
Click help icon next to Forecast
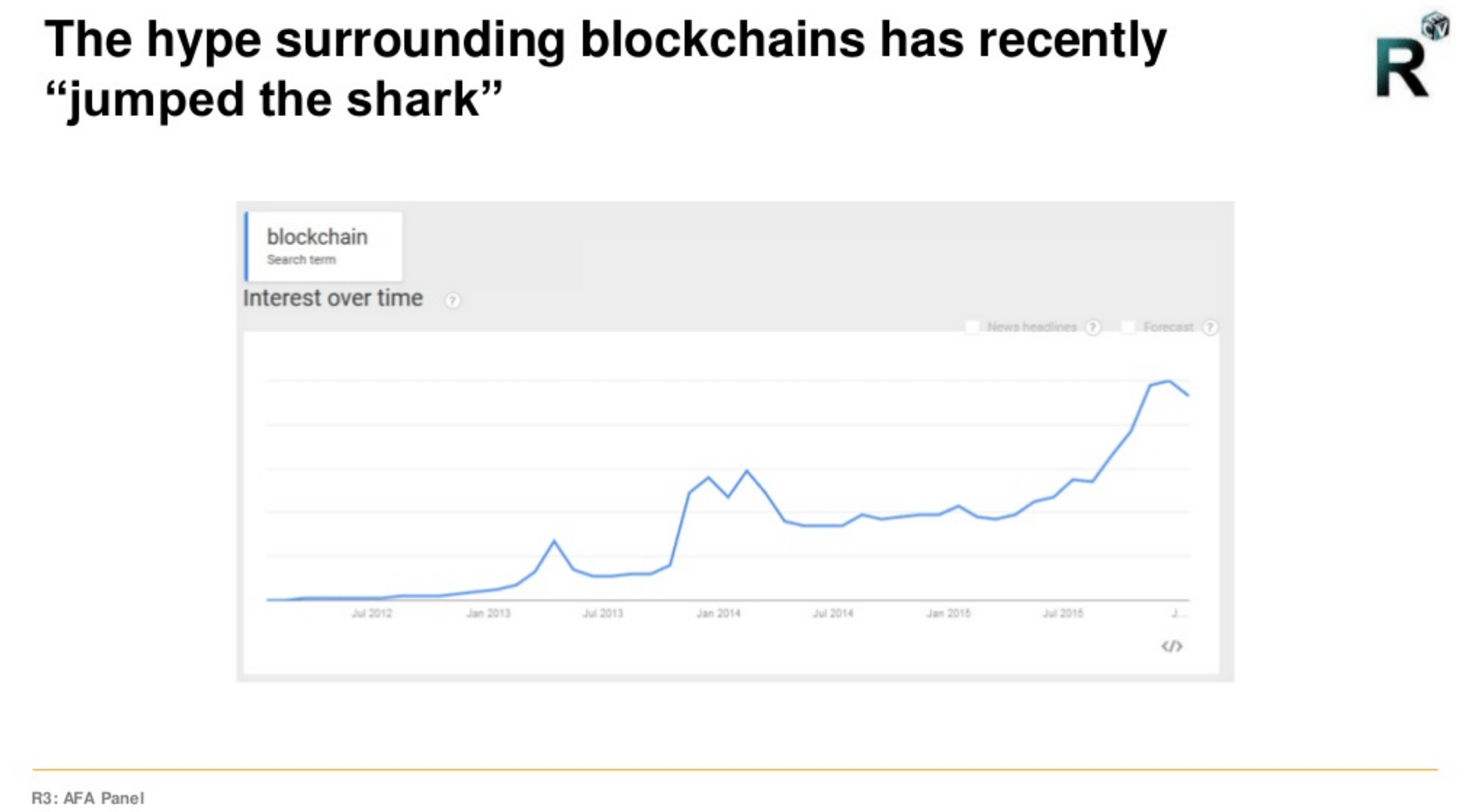pos(1209,328)
